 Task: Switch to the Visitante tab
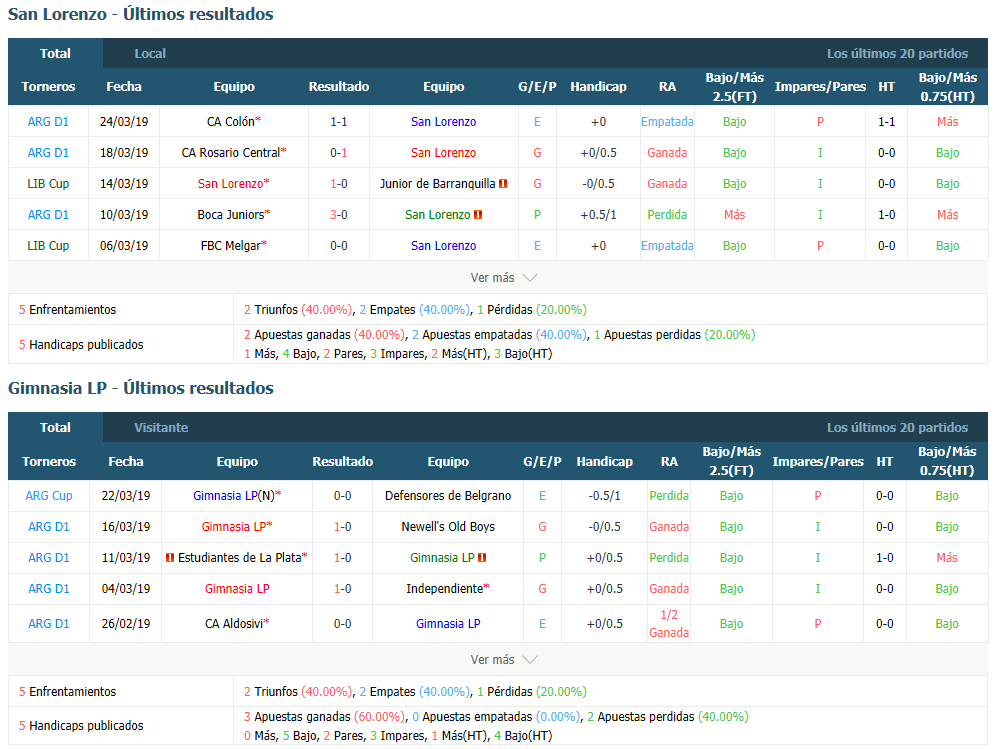[161, 428]
